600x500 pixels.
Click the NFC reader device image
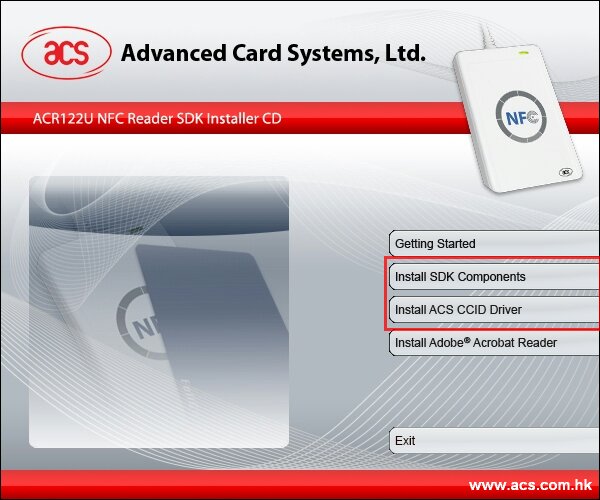(517, 119)
